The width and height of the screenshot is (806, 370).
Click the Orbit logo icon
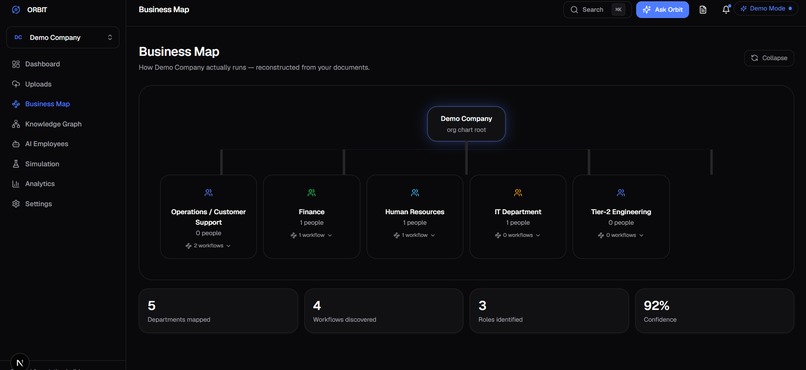pos(16,10)
